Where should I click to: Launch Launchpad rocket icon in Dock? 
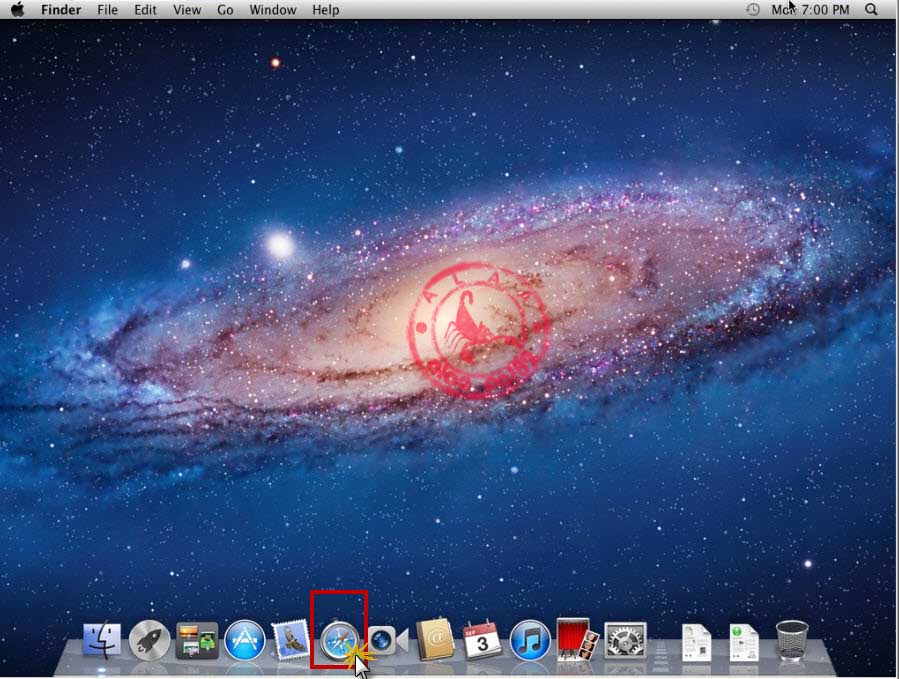(x=150, y=640)
